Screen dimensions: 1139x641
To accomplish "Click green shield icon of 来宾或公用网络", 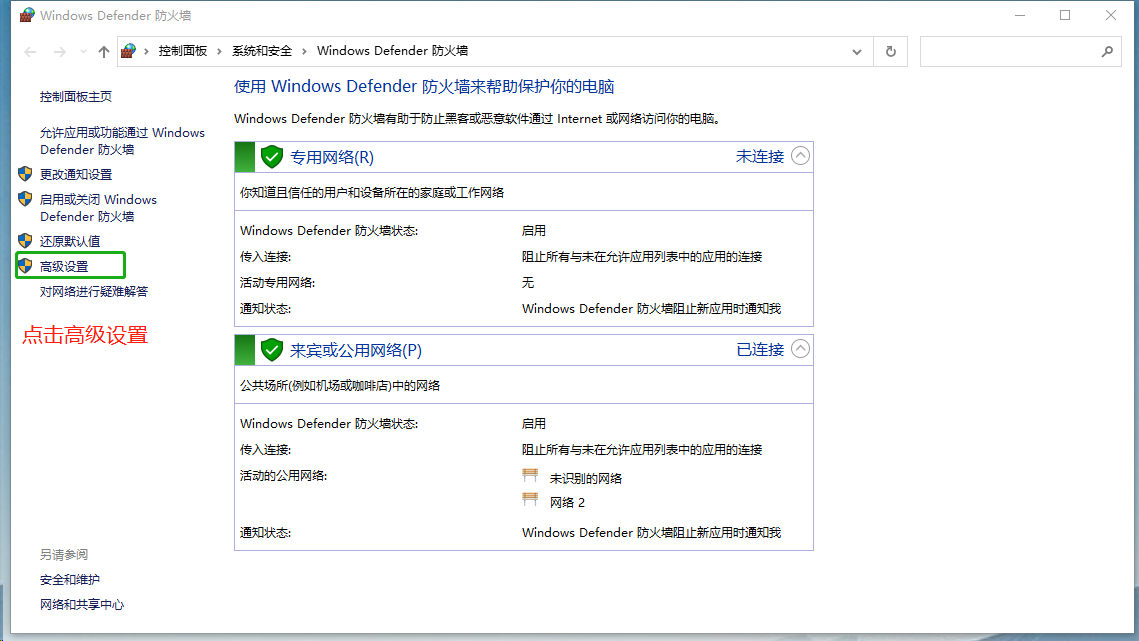I will coord(272,350).
